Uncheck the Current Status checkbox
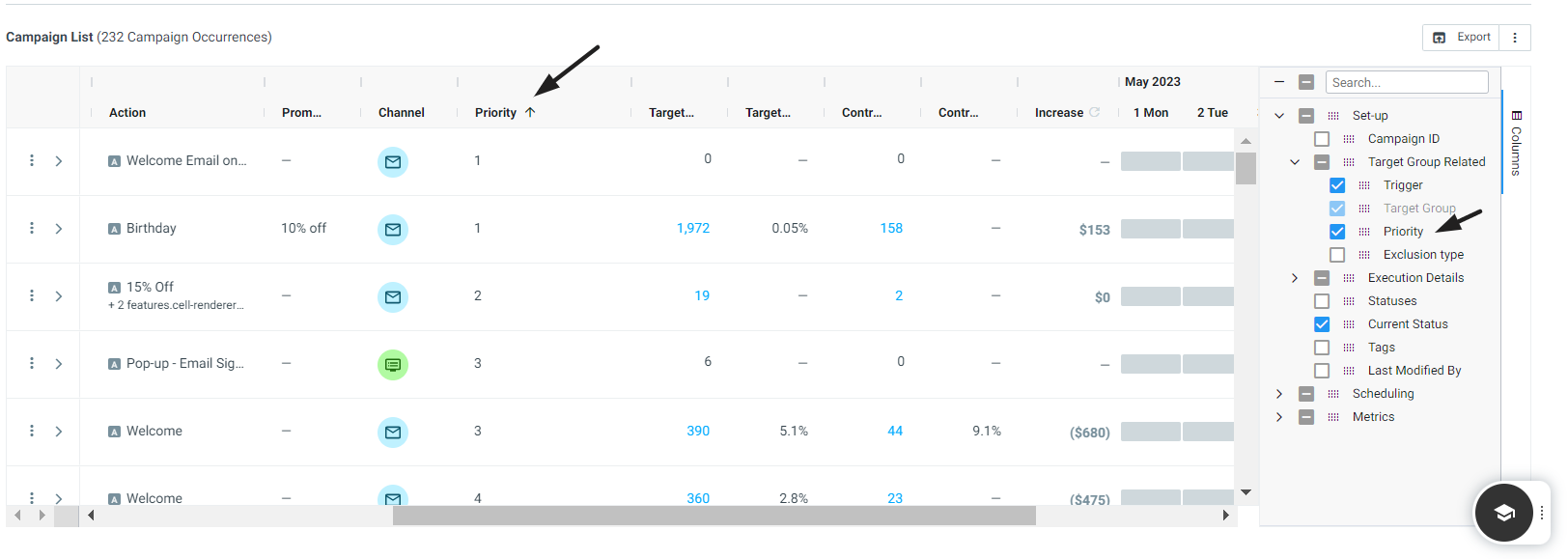Image resolution: width=1568 pixels, height=559 pixels. (x=1322, y=324)
